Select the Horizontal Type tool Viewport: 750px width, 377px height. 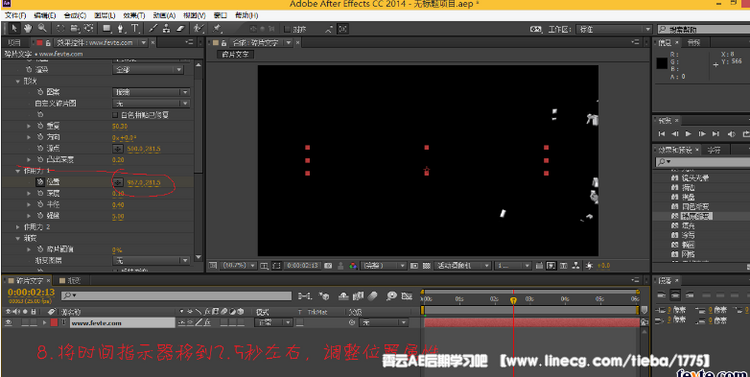pyautogui.click(x=135, y=29)
